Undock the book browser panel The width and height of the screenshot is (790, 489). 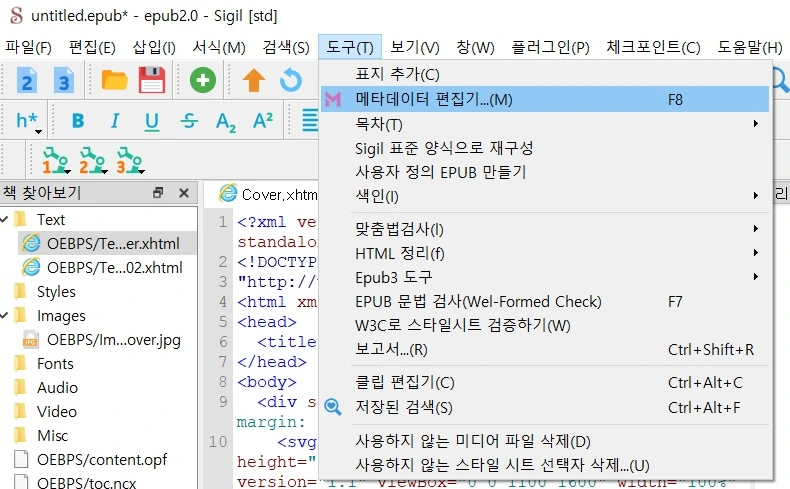coord(158,193)
